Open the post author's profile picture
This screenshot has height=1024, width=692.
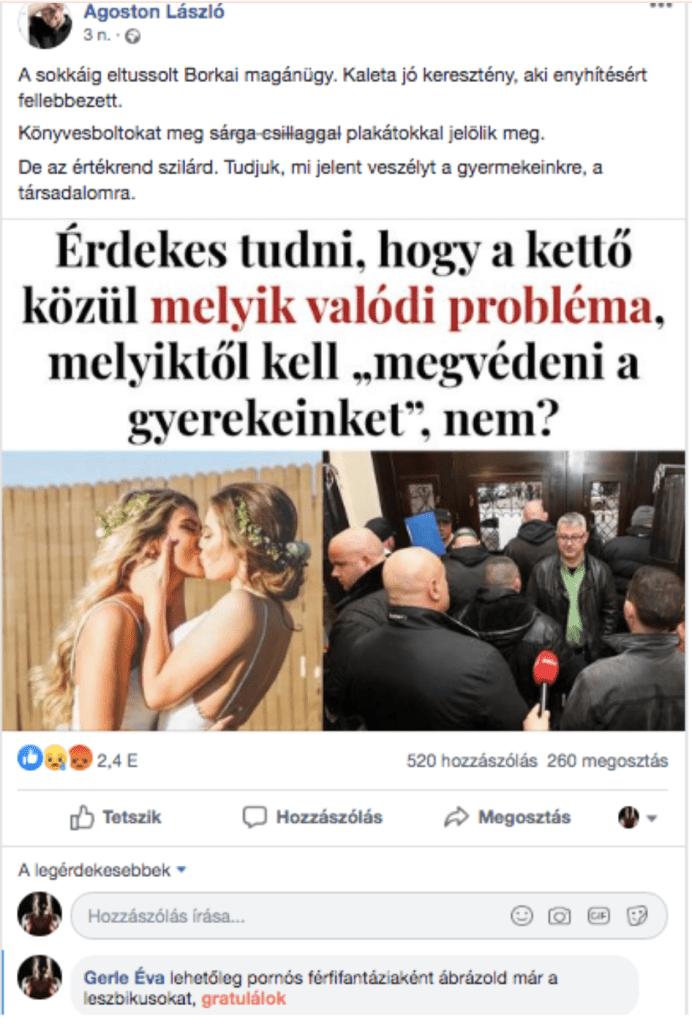click(x=45, y=25)
